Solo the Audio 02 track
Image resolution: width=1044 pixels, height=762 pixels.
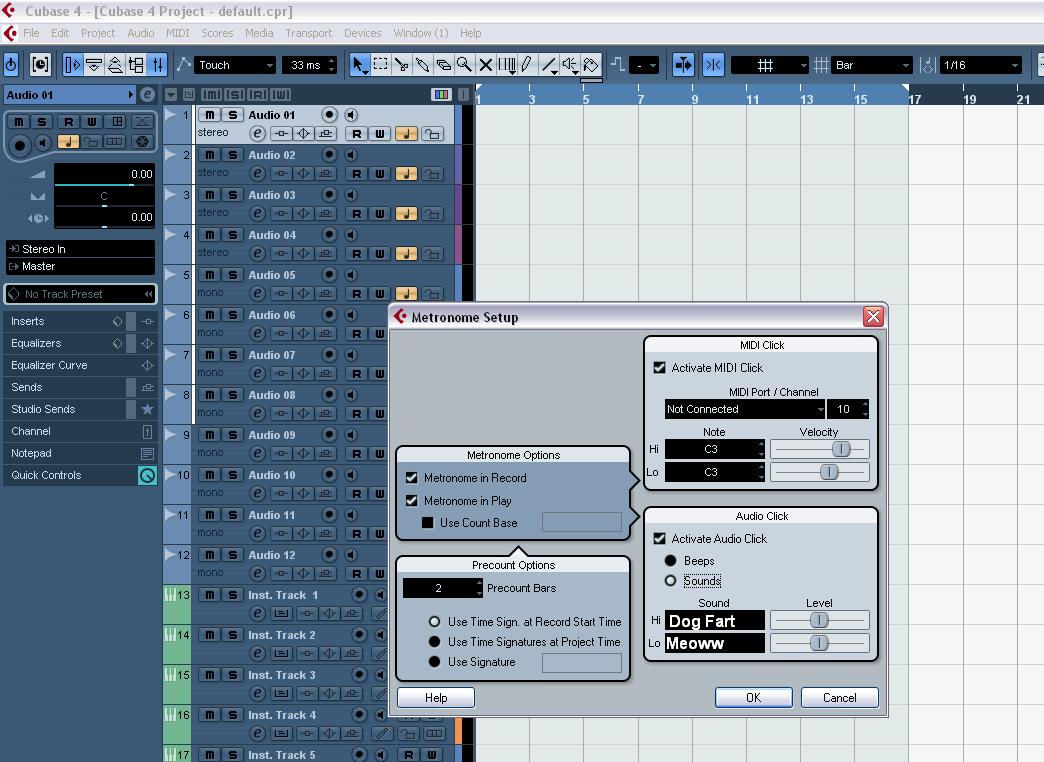232,155
